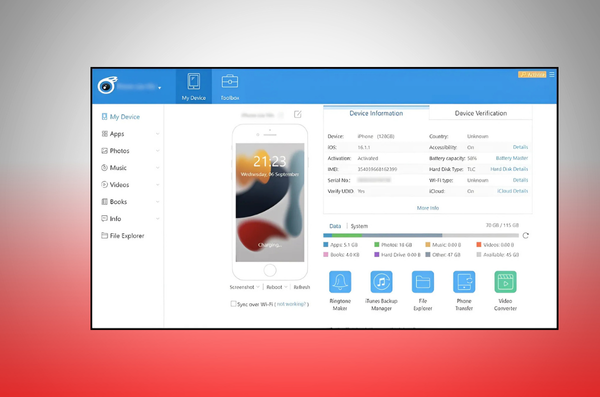Screen dimensions: 600x397
Task: Switch to the System storage tab
Action: (x=359, y=226)
